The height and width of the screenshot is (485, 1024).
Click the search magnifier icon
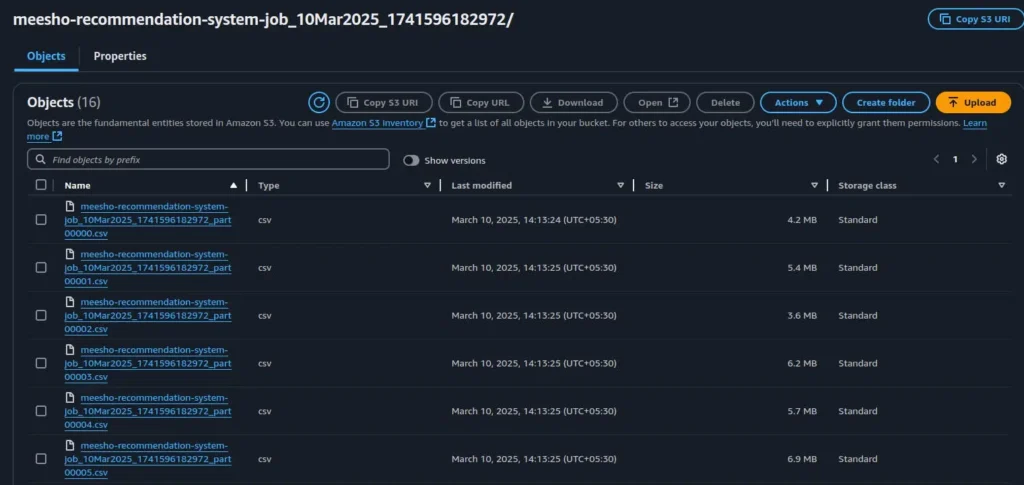41,159
